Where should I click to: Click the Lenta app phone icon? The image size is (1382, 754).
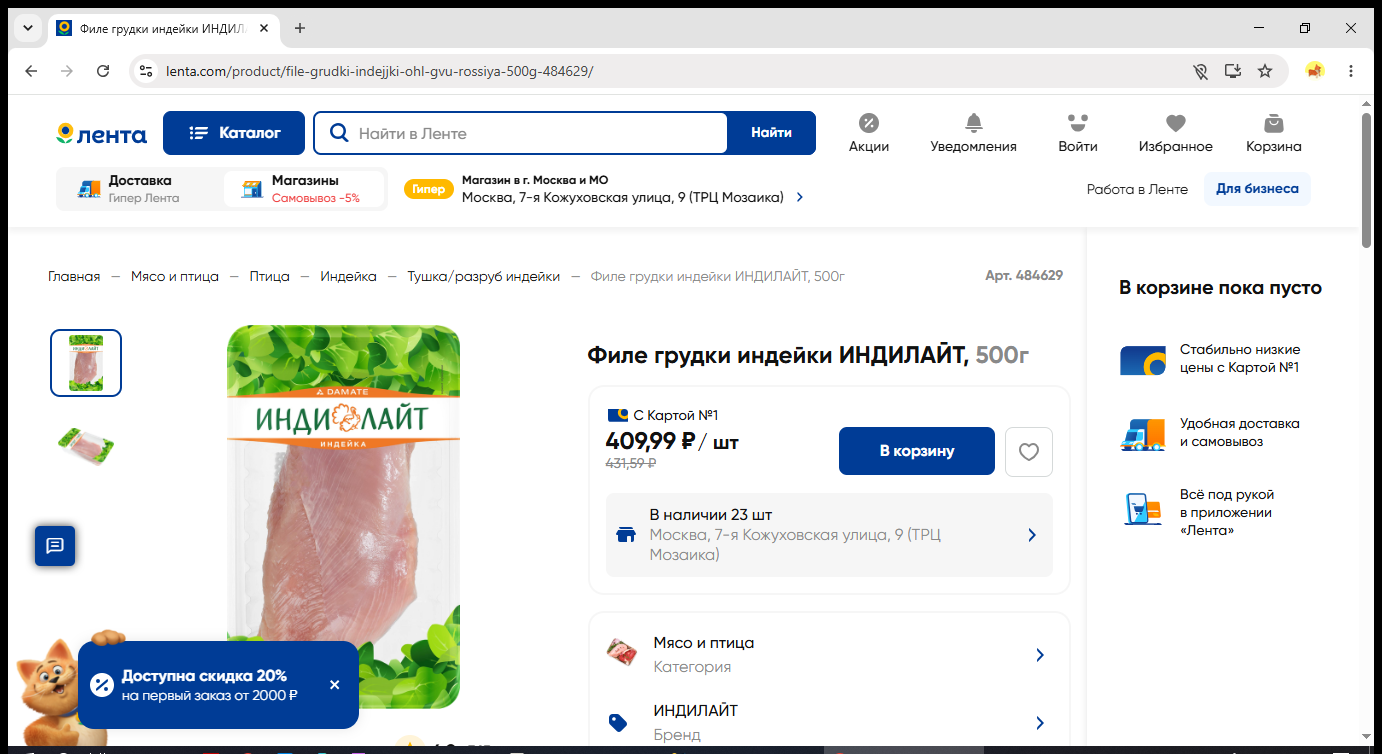tap(1142, 508)
